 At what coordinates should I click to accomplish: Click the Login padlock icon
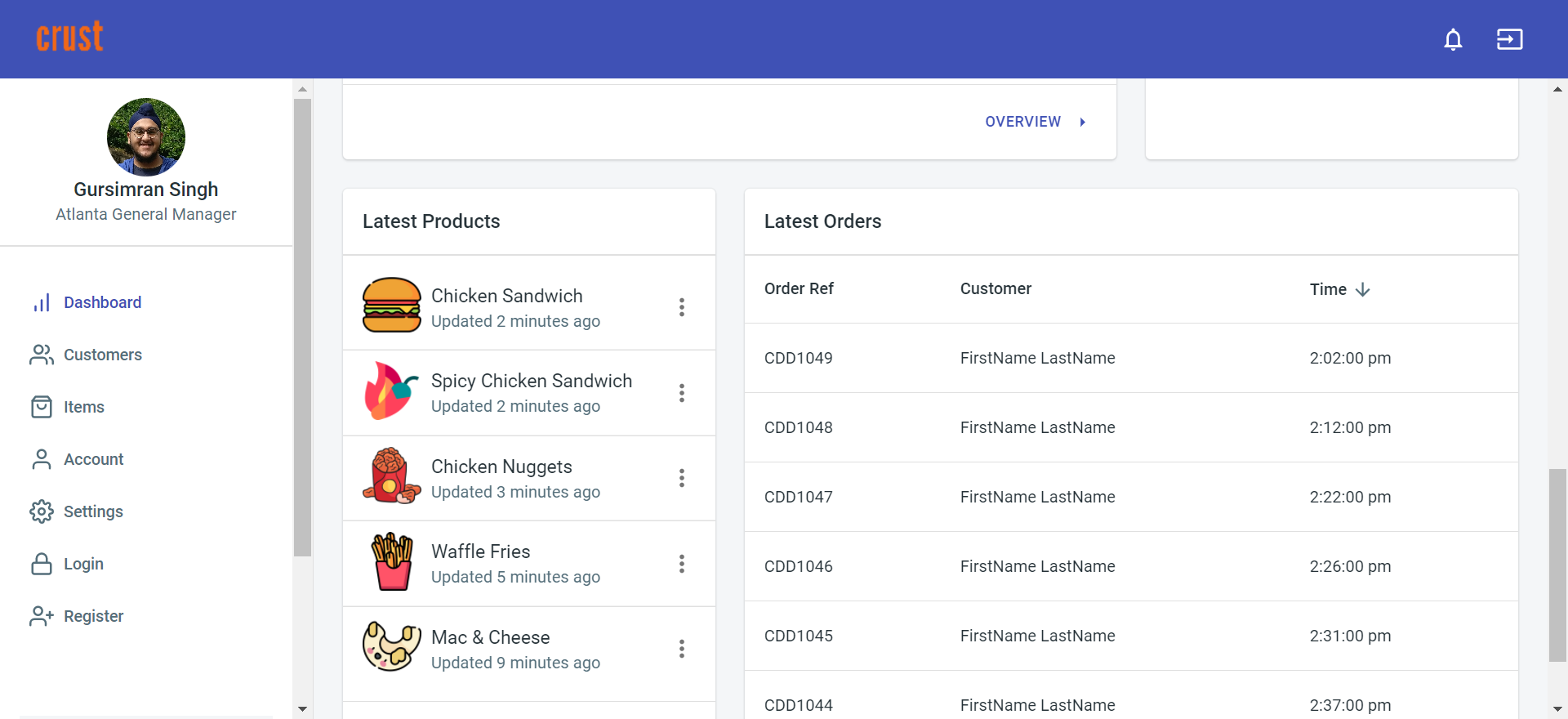tap(42, 564)
